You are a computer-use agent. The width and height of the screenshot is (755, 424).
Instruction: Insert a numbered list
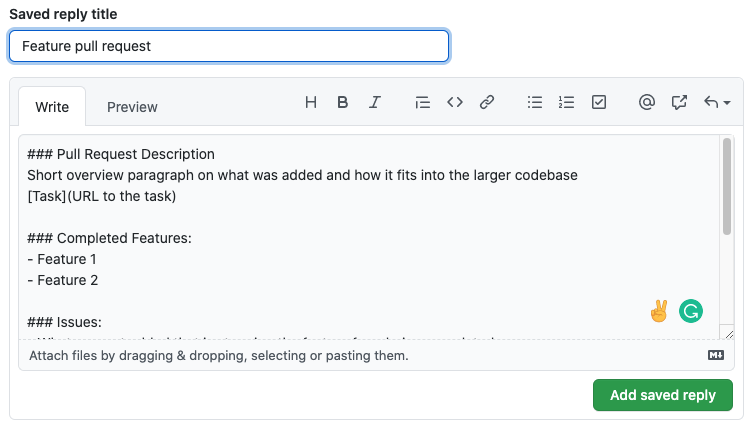pyautogui.click(x=566, y=103)
